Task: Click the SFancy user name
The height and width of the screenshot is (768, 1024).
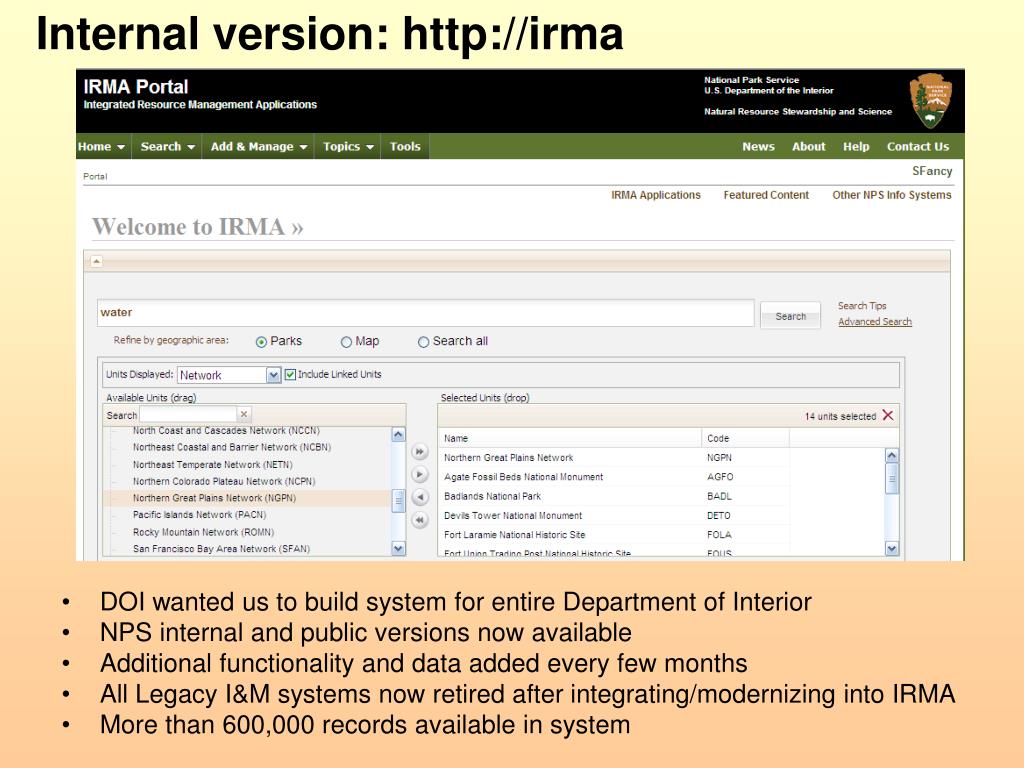Action: [932, 171]
